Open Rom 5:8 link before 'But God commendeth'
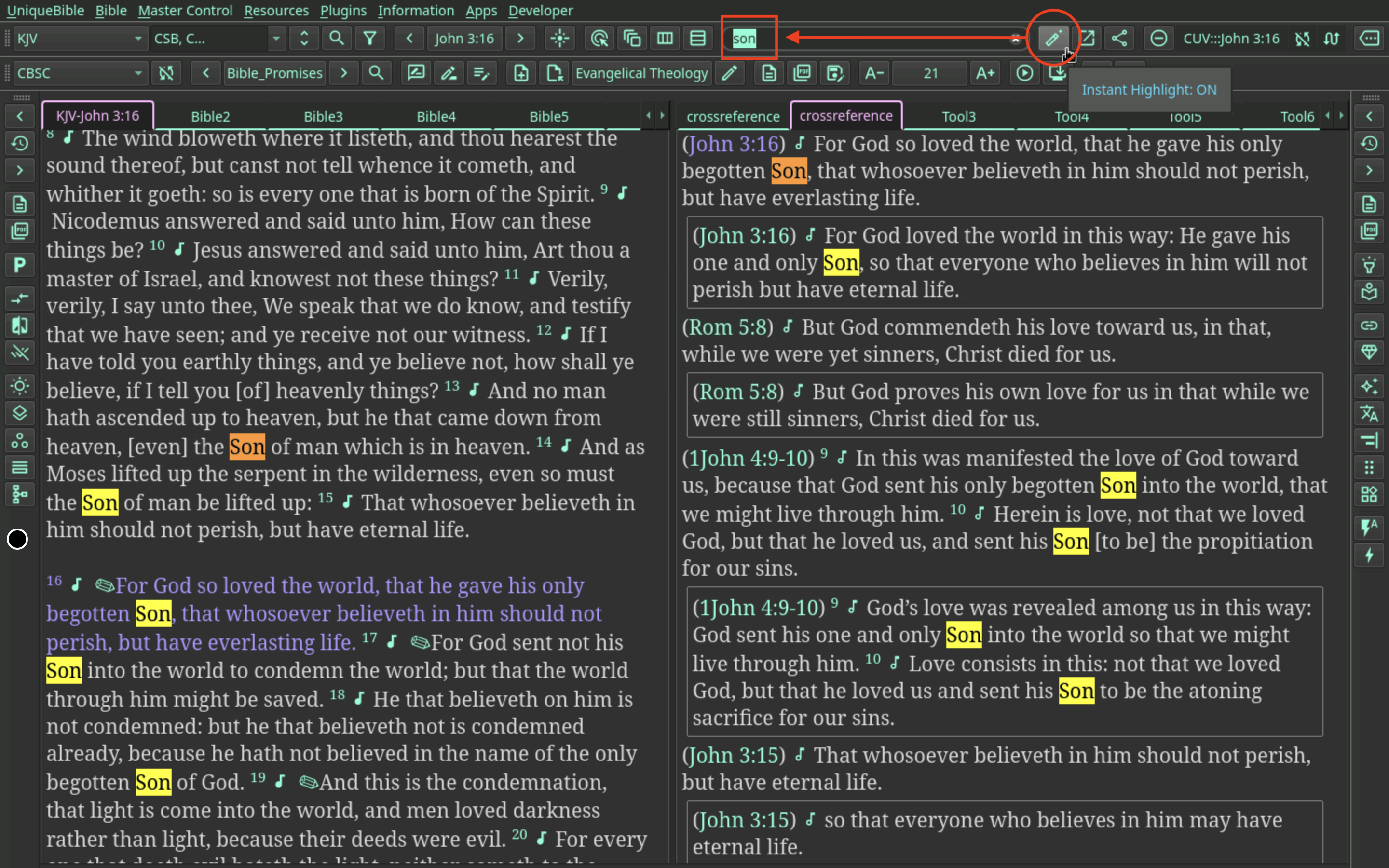Screen dimensions: 1389x868 click(x=728, y=327)
